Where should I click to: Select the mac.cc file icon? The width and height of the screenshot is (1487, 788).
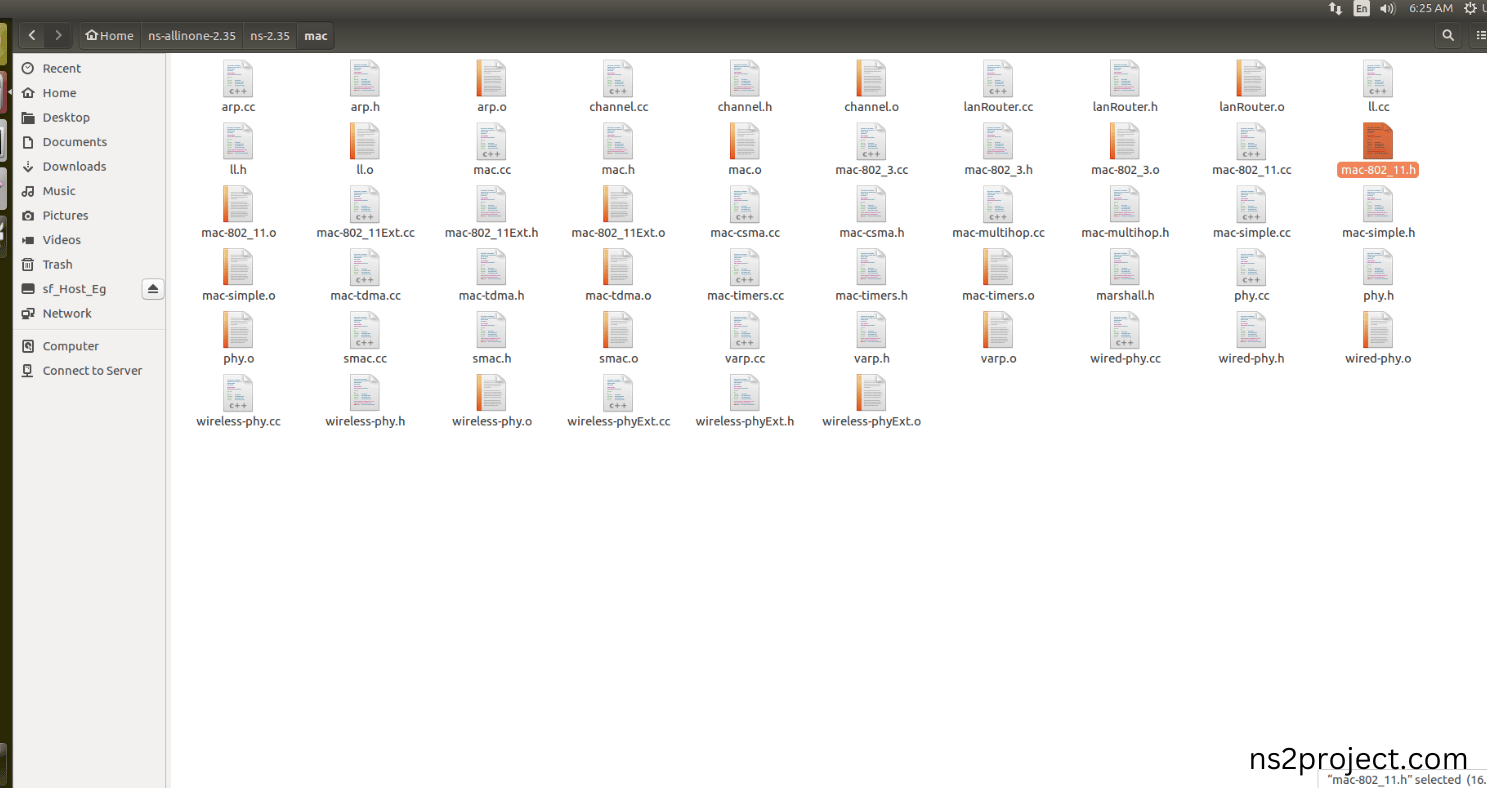tap(492, 141)
